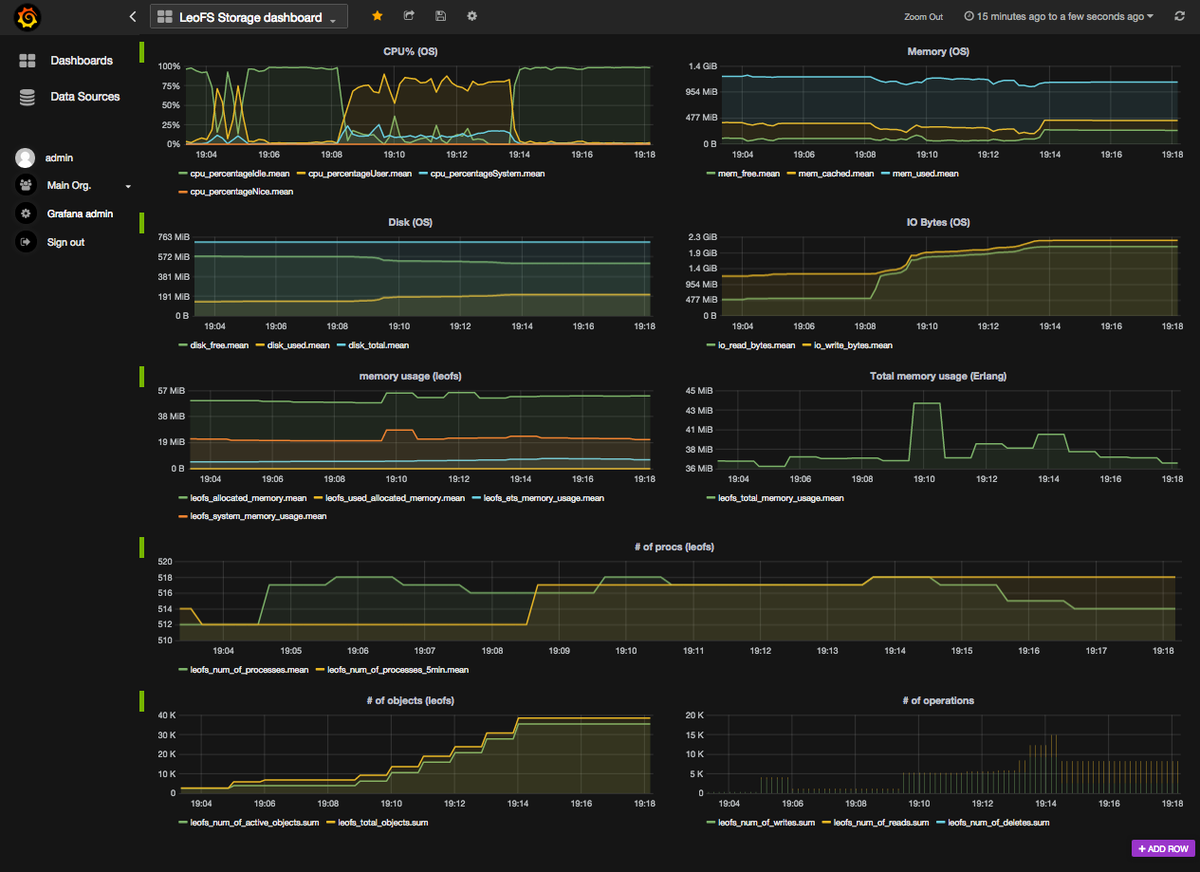Collapse the side menu with back arrow
The width and height of the screenshot is (1200, 872).
click(x=133, y=17)
